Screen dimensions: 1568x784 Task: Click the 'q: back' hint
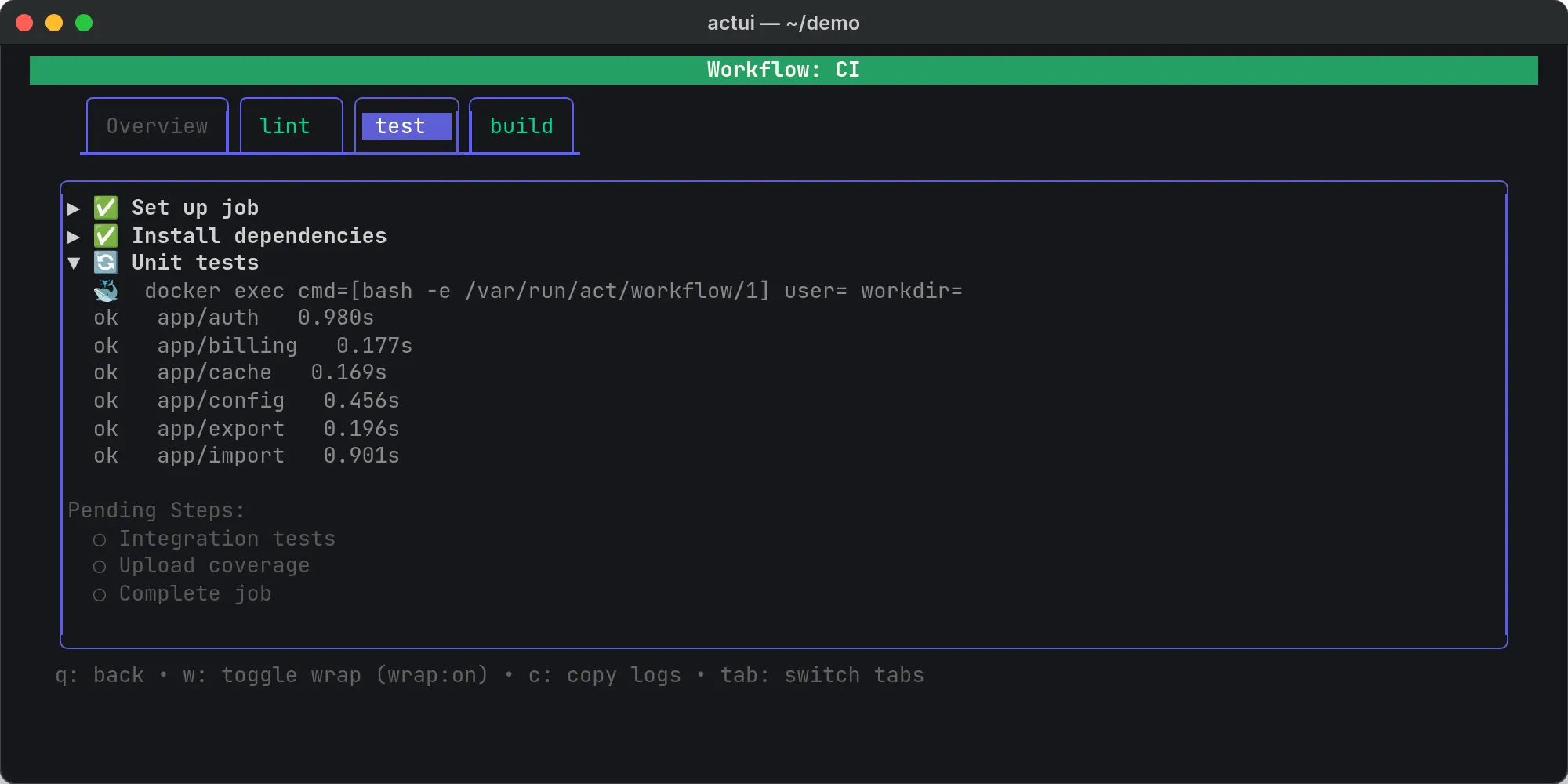click(x=100, y=675)
